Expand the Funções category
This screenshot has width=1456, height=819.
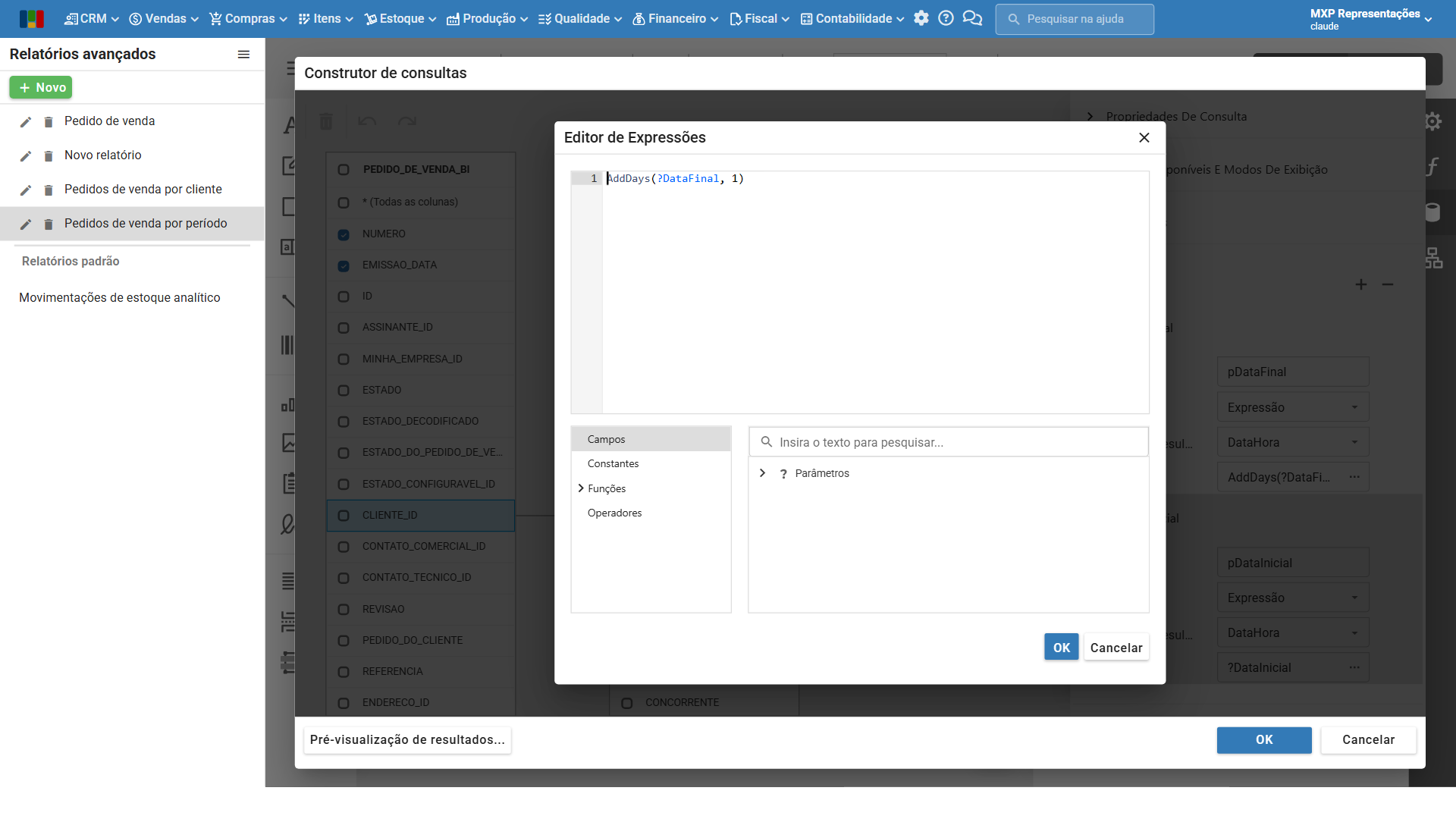(581, 488)
